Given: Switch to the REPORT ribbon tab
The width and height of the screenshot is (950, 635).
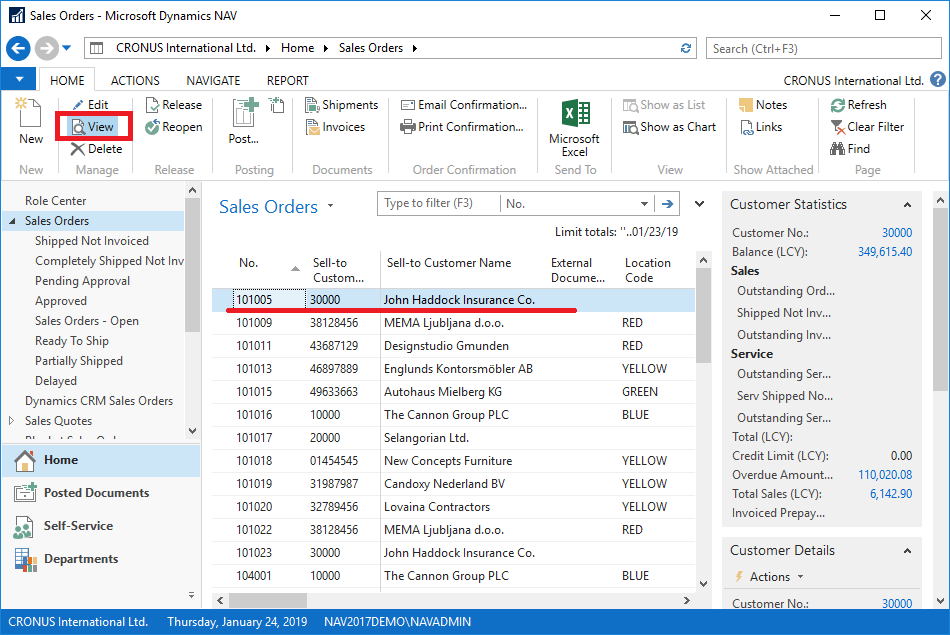Looking at the screenshot, I should point(288,80).
